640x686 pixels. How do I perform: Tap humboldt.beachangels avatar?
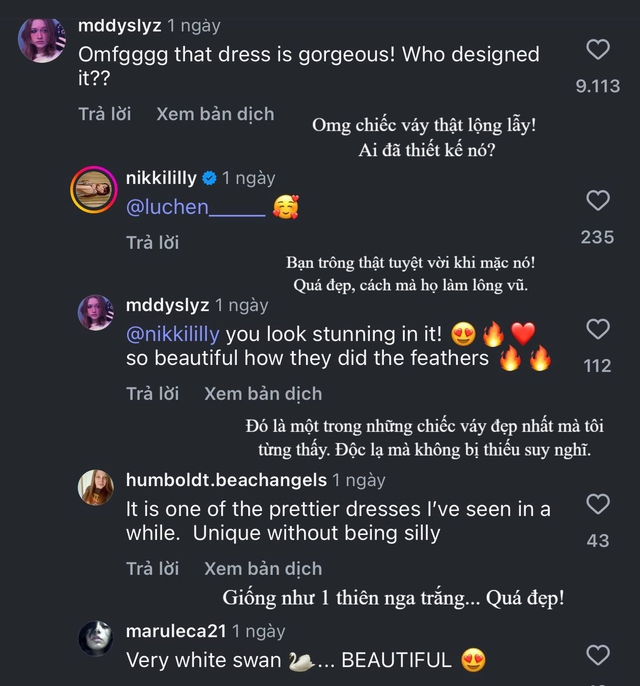coord(94,486)
